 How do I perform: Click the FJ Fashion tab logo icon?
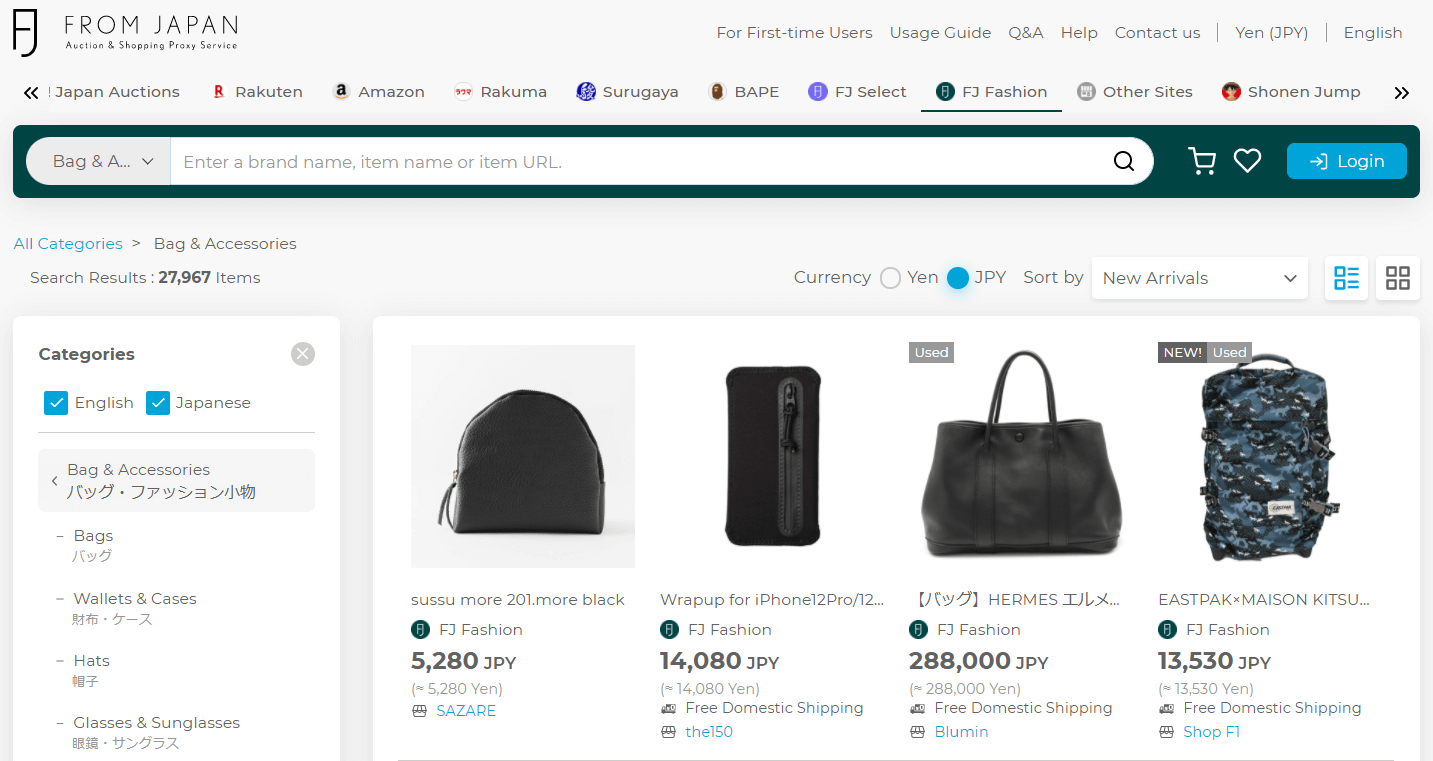coord(945,92)
